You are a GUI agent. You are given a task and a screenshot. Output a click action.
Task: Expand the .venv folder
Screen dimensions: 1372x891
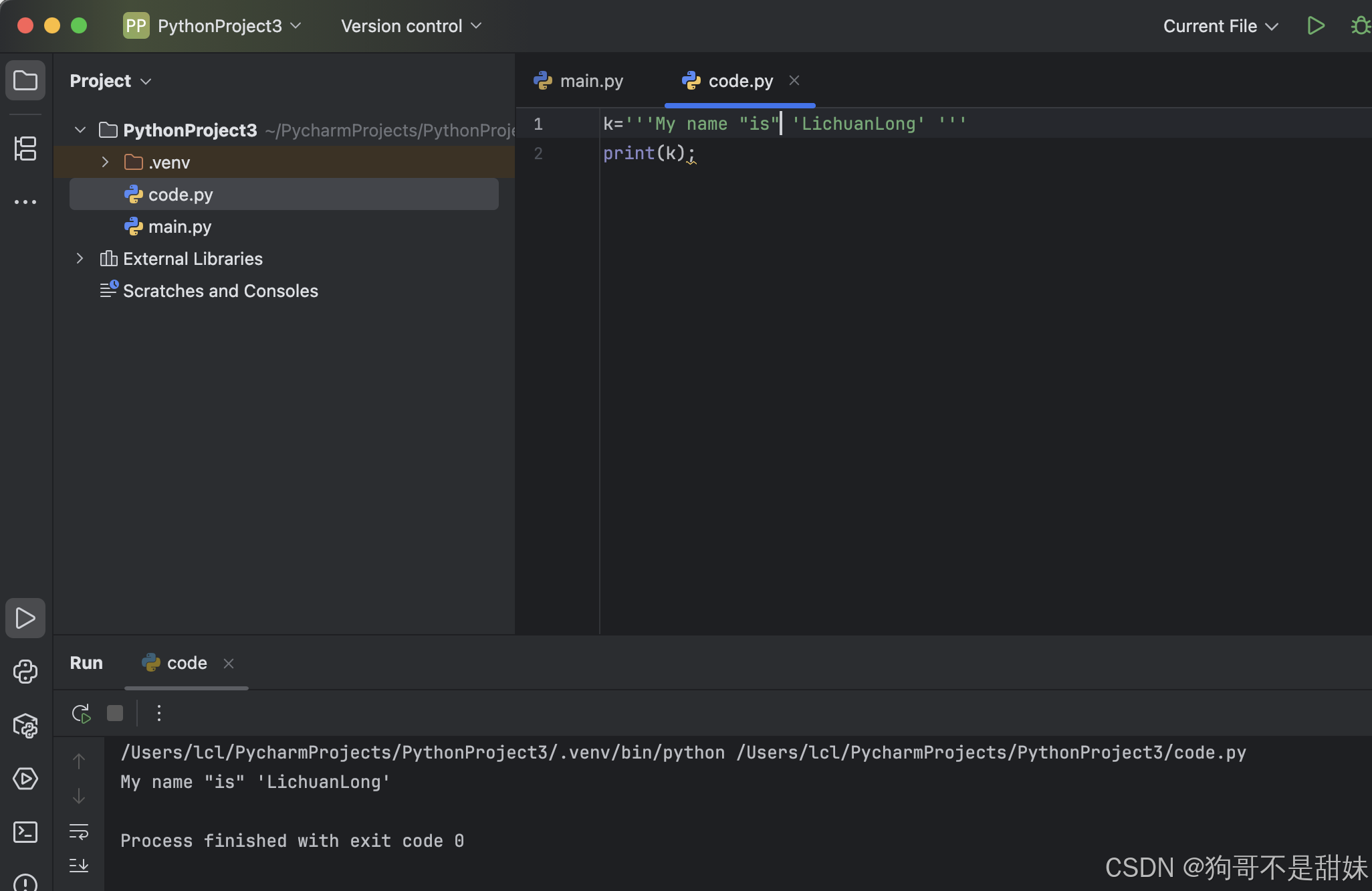coord(105,163)
